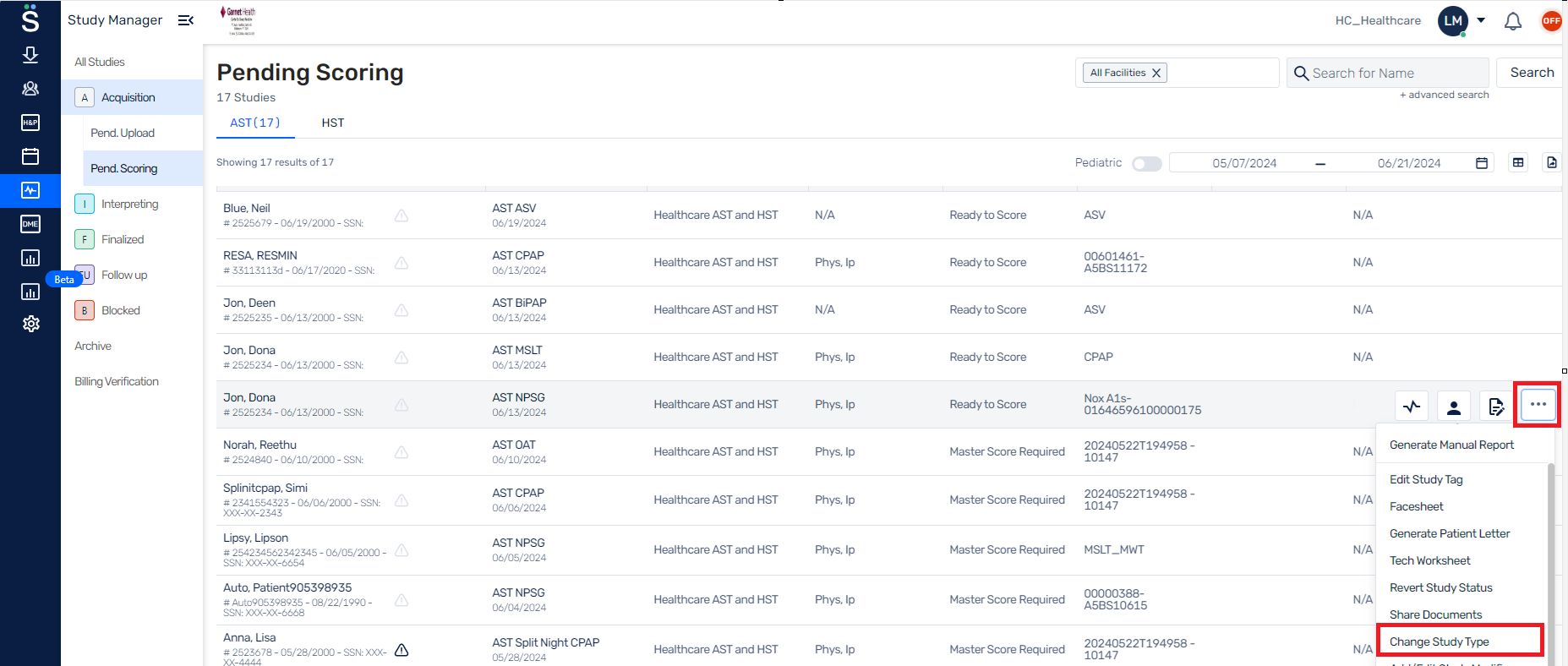Open Pend. Upload navigation item
1568x666 pixels.
point(123,133)
